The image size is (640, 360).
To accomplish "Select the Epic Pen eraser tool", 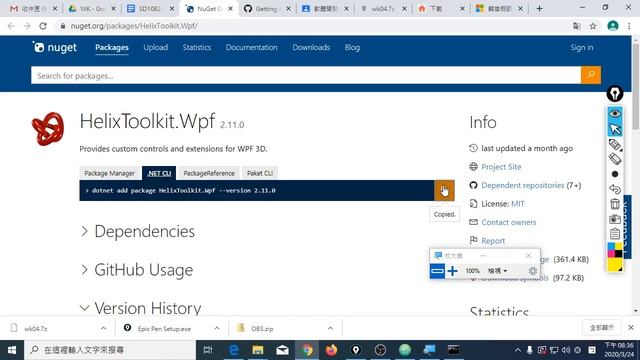I will (x=615, y=159).
